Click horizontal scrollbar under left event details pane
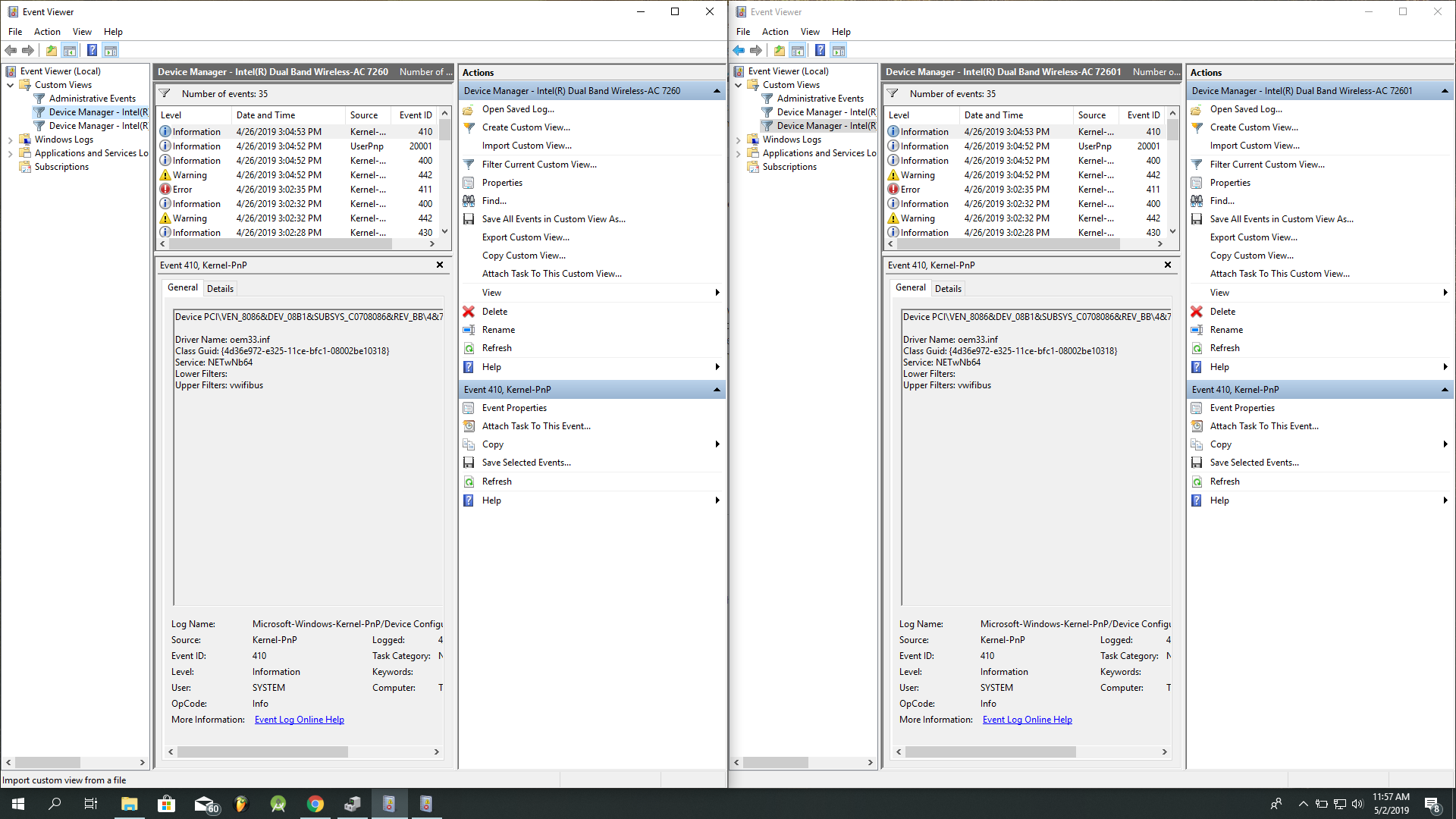The width and height of the screenshot is (1456, 819). (x=303, y=752)
